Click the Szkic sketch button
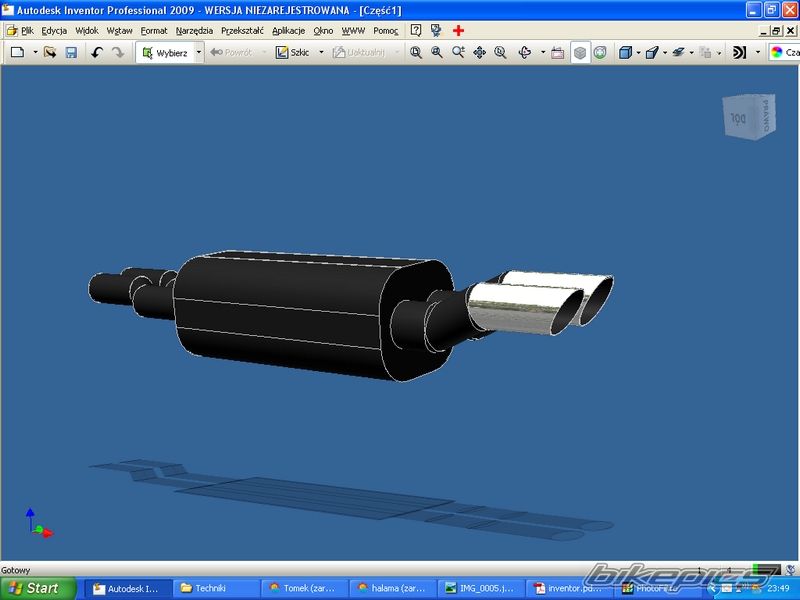This screenshot has height=600, width=800. pos(293,52)
